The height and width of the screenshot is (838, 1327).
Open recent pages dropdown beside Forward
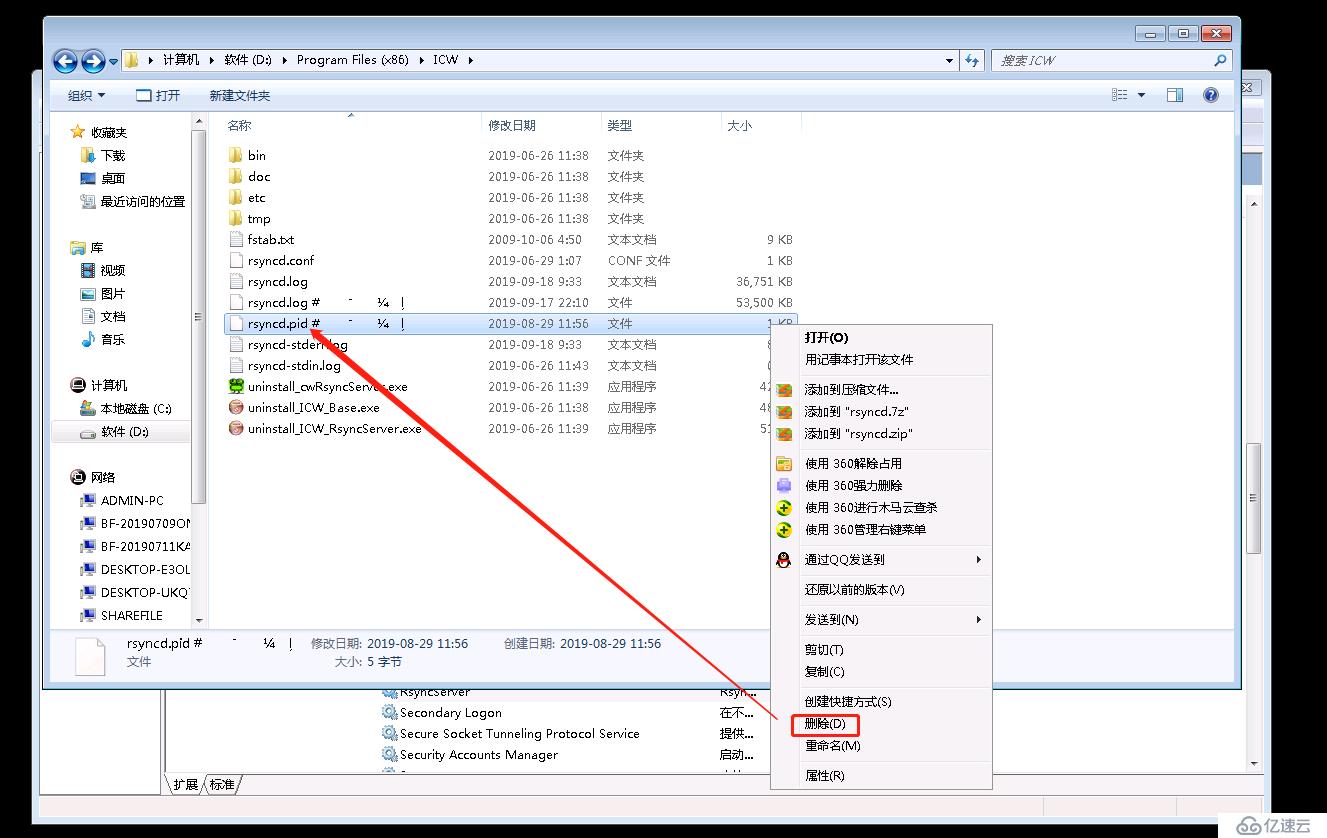(114, 61)
